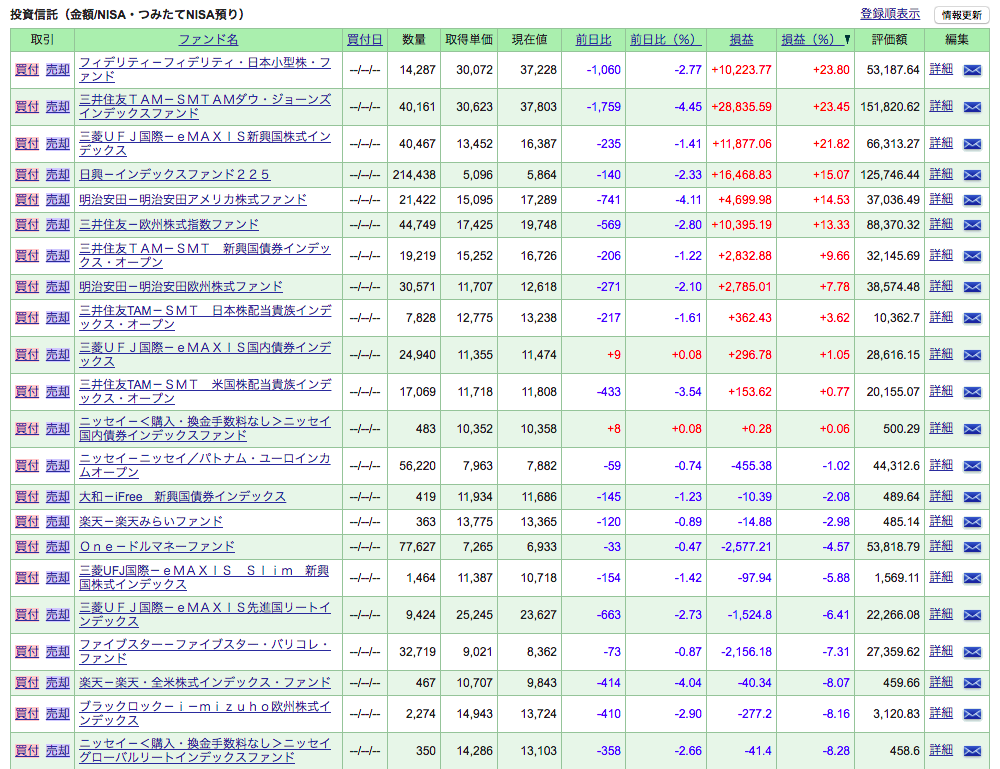Click 売却 for フィデリティ・日本小型株ファンド
This screenshot has width=1000, height=769.
pyautogui.click(x=57, y=70)
